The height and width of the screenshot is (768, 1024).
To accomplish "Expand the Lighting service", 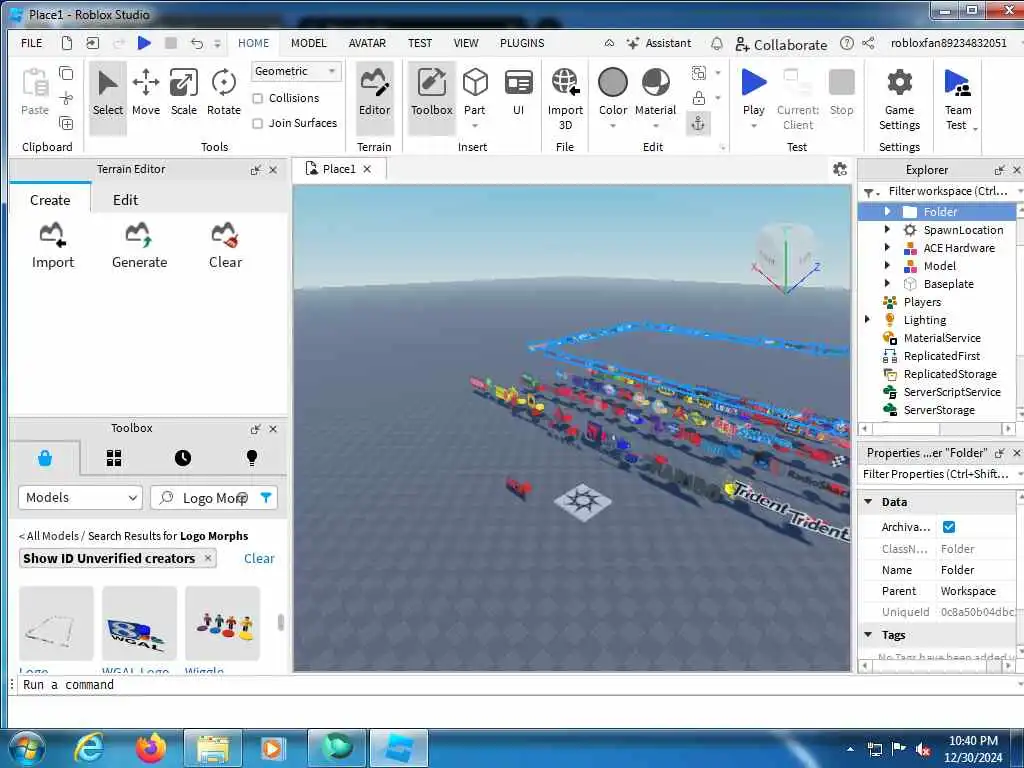I will point(867,319).
